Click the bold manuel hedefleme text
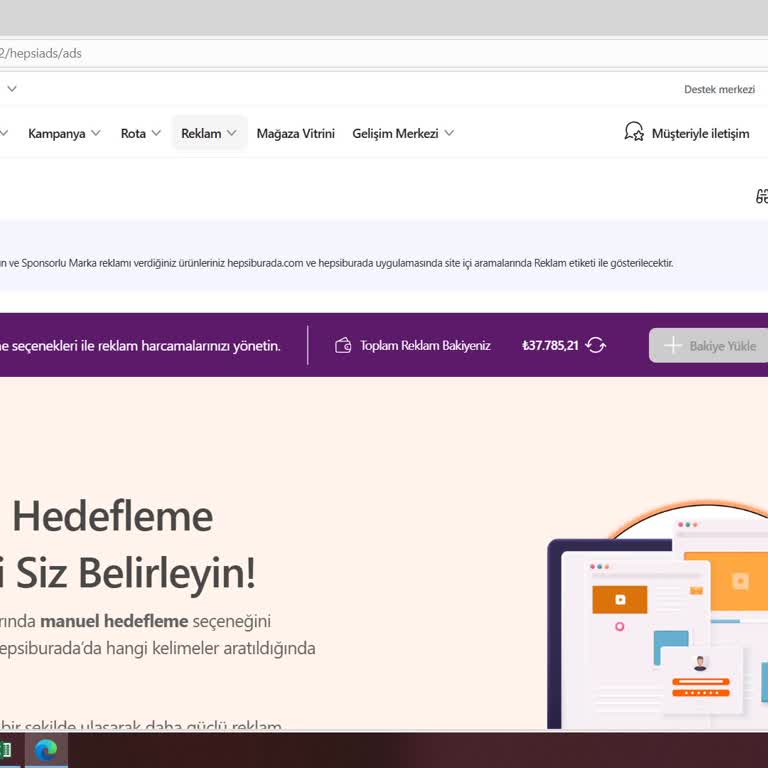Screen dimensions: 768x768 114,621
